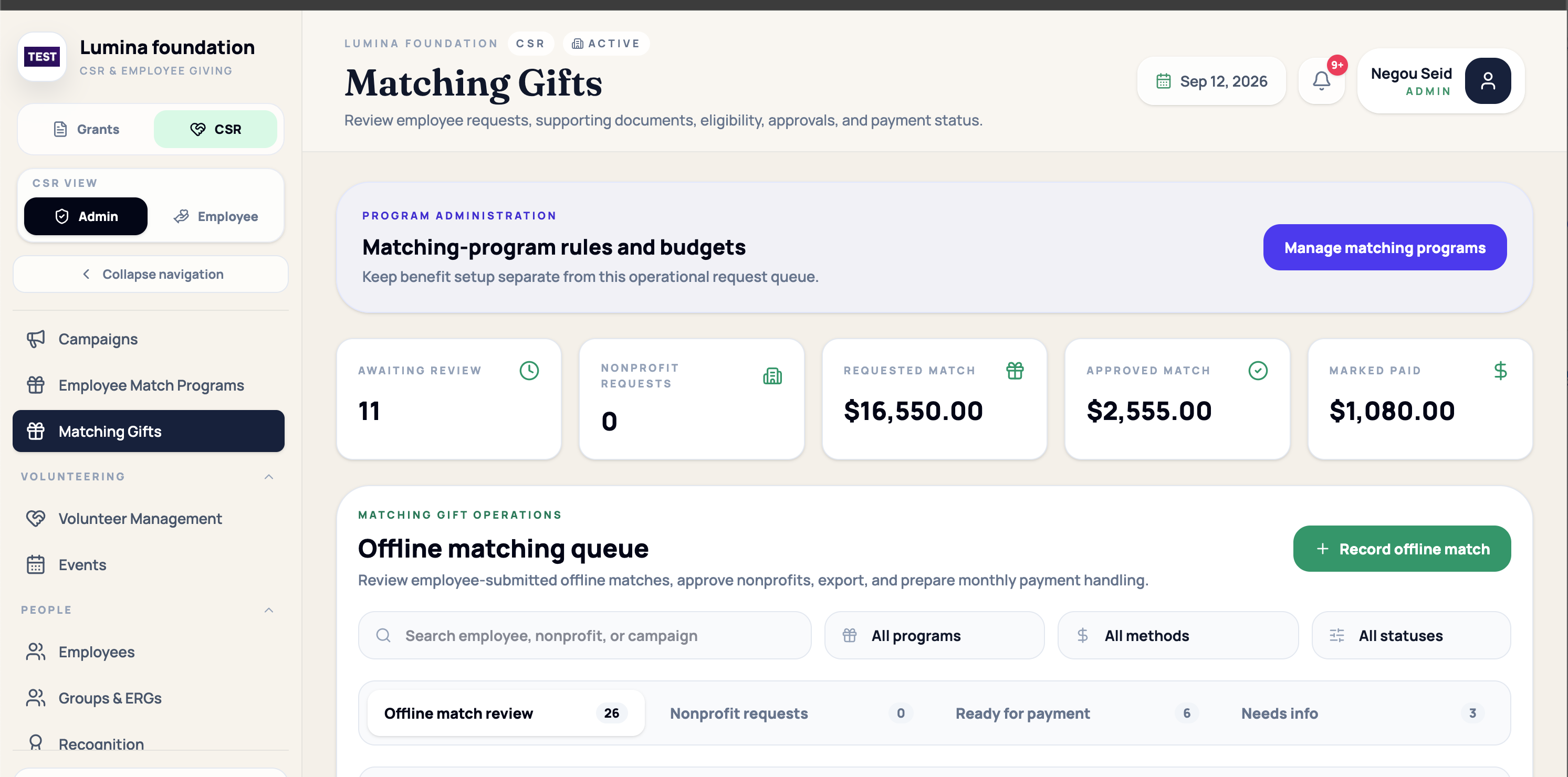Select the Ready for payment tab
This screenshot has height=777, width=1568.
tap(1077, 713)
